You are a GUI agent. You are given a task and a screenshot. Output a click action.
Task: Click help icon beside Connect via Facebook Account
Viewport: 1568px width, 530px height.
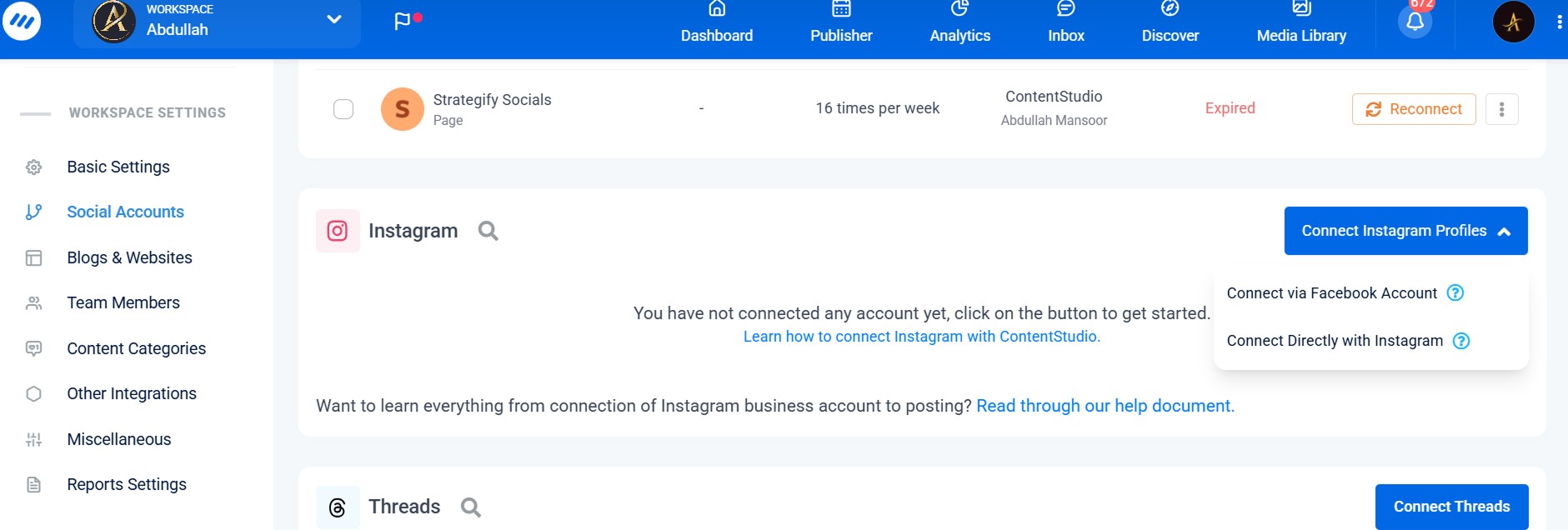(x=1455, y=292)
